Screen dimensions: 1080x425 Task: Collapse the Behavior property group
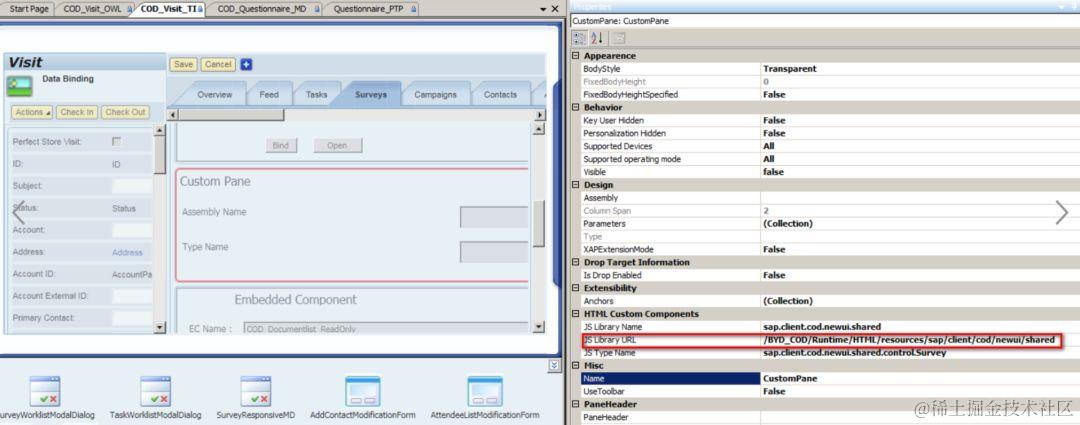[576, 107]
